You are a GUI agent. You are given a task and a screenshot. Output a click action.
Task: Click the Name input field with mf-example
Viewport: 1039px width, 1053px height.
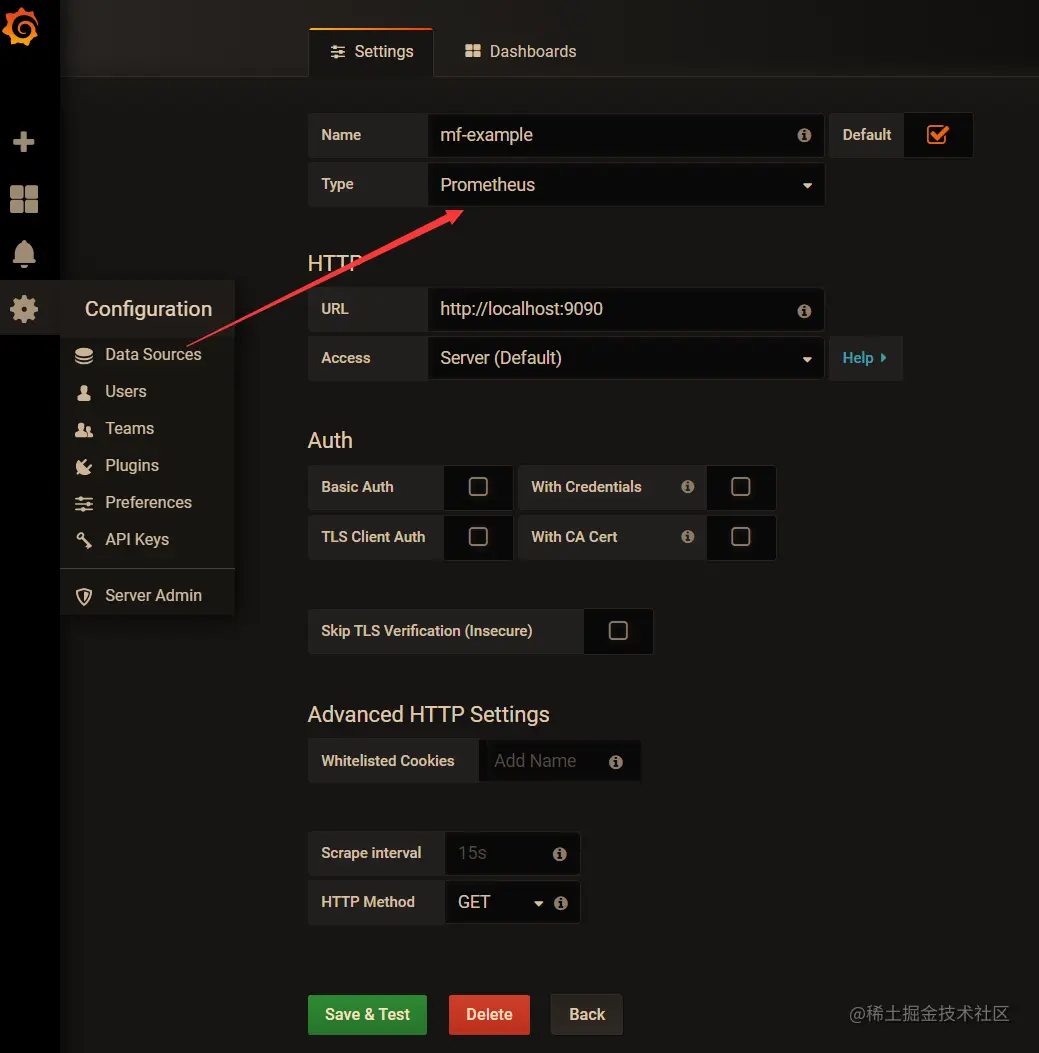(x=626, y=135)
